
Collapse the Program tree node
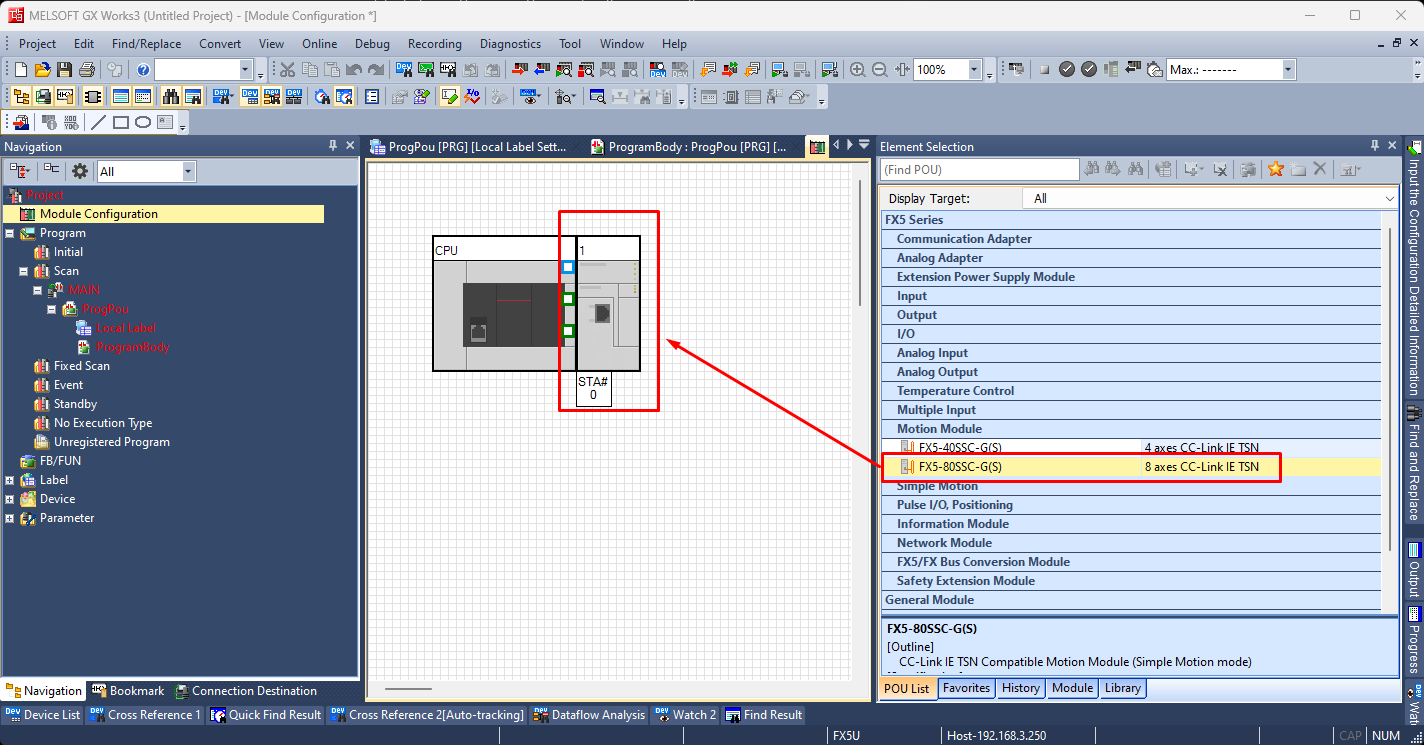pos(10,233)
